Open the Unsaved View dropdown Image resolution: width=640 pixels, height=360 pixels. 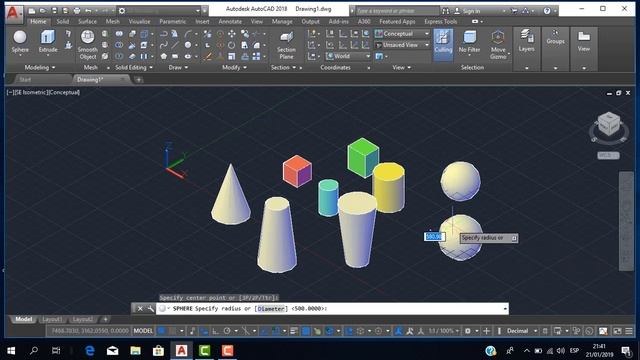[402, 45]
